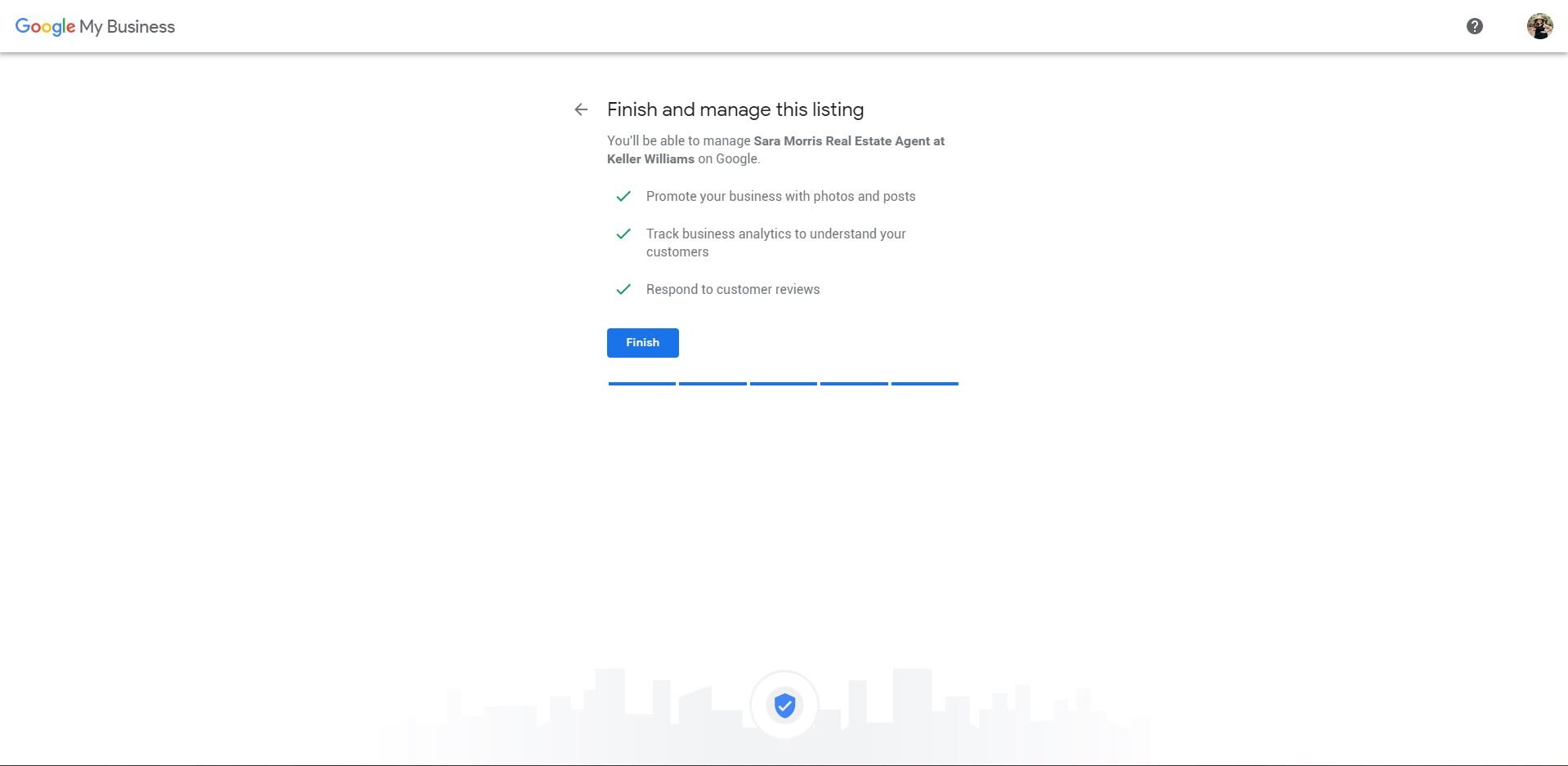Click the text 'Track business analytics to understand'

click(x=759, y=234)
